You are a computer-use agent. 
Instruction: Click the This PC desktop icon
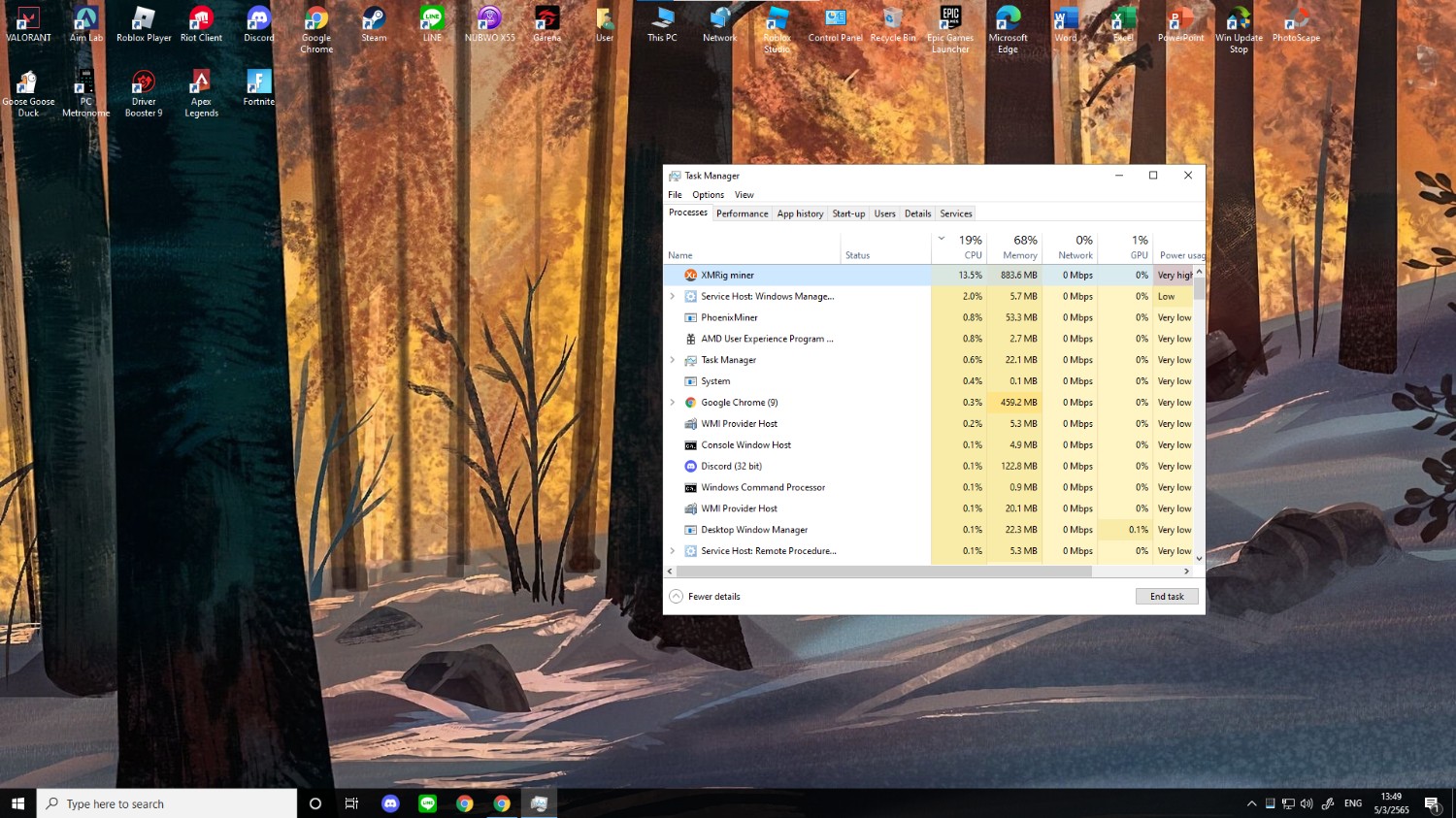pos(663,25)
